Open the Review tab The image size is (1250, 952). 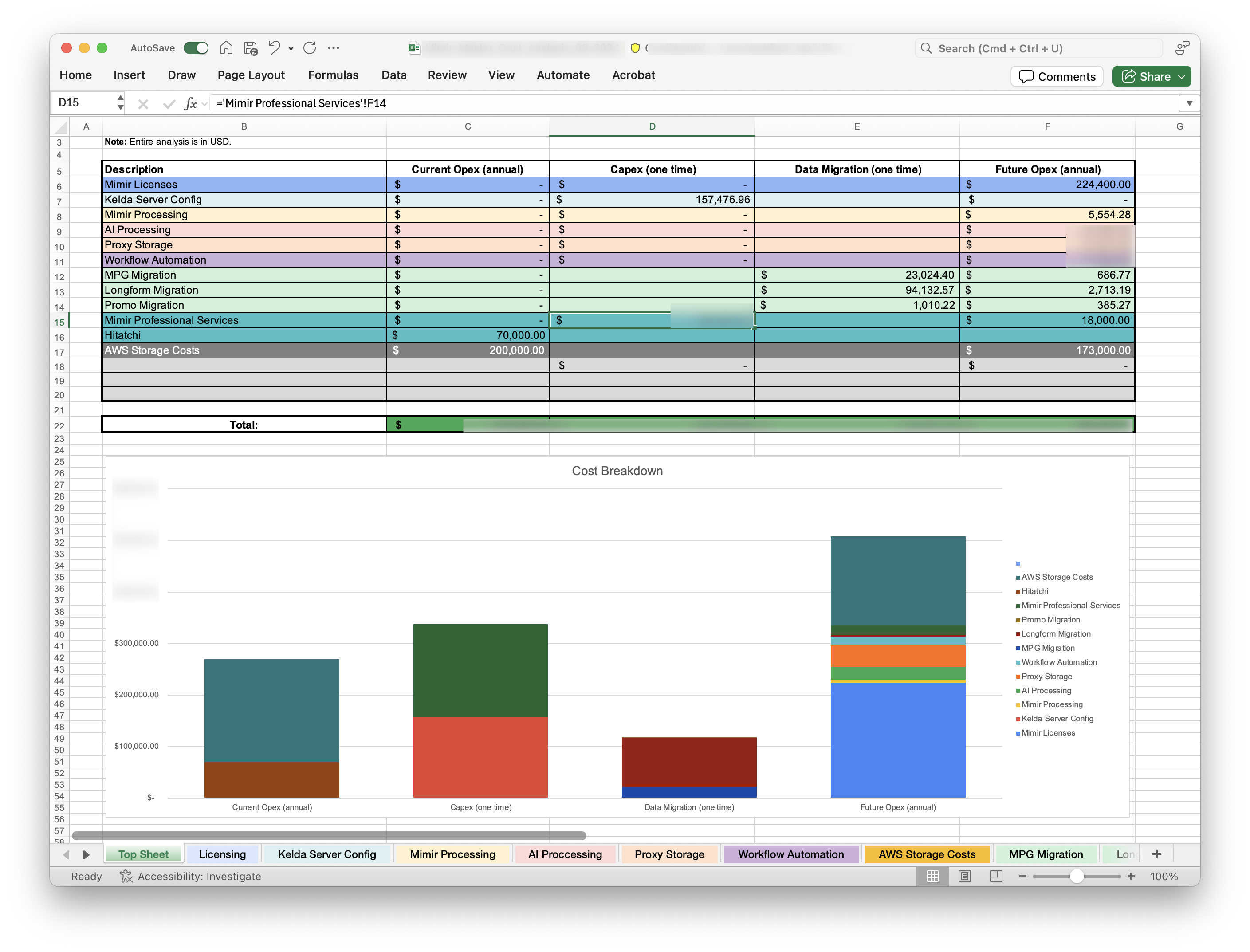click(x=447, y=75)
